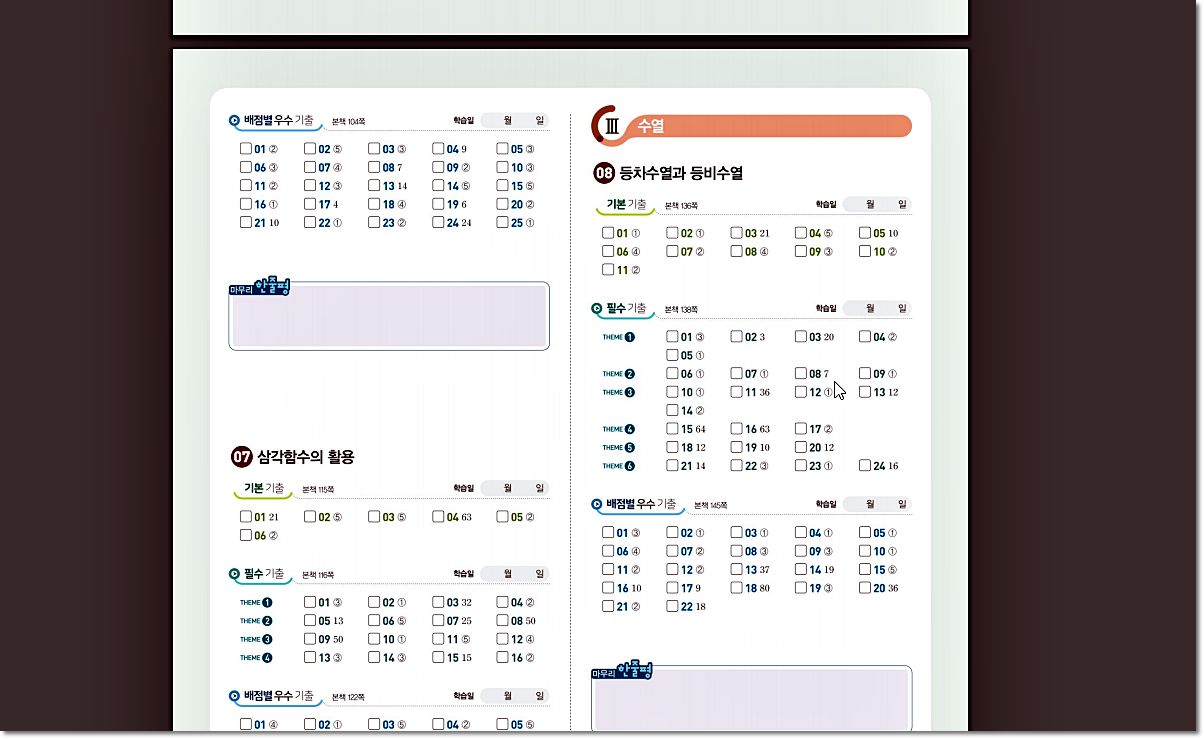Tick the checkbox for answer '13 37'
The height and width of the screenshot is (739, 1204).
tap(737, 570)
